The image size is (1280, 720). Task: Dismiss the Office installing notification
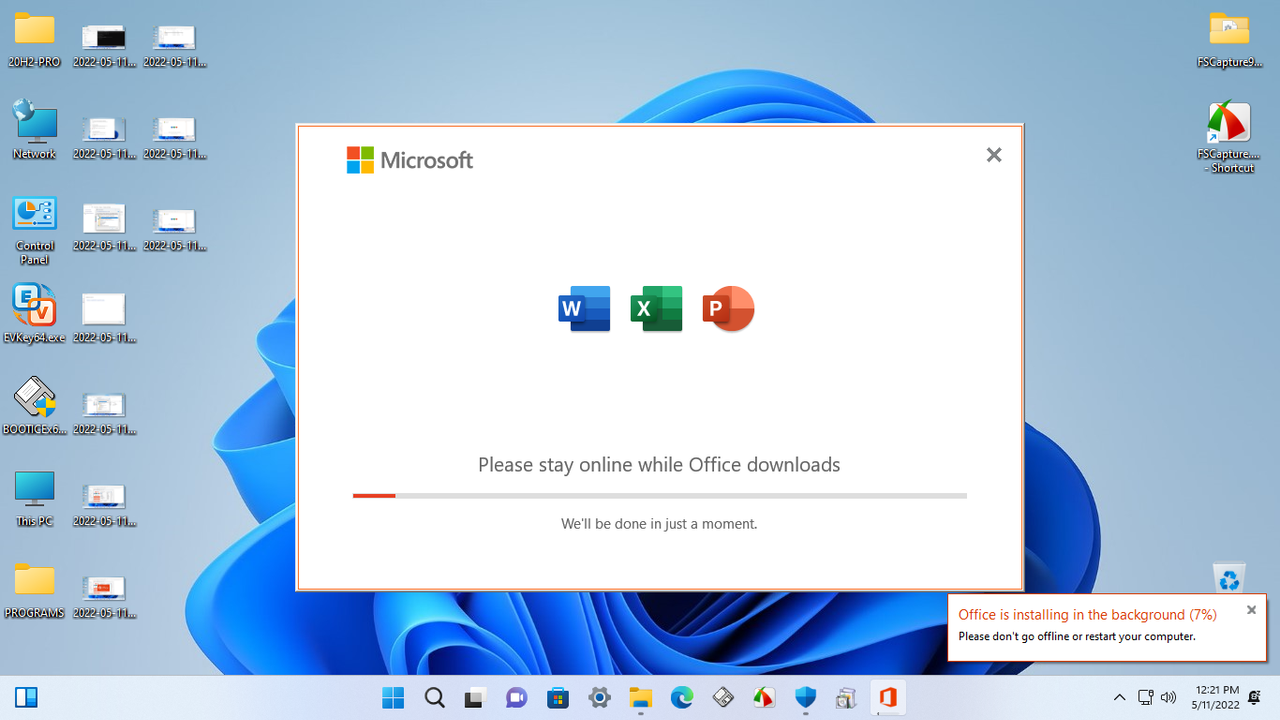click(x=1251, y=610)
